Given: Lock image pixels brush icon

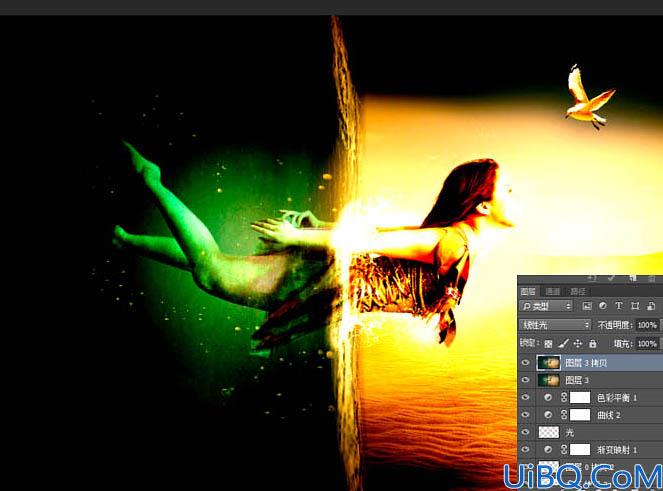Looking at the screenshot, I should pyautogui.click(x=563, y=344).
